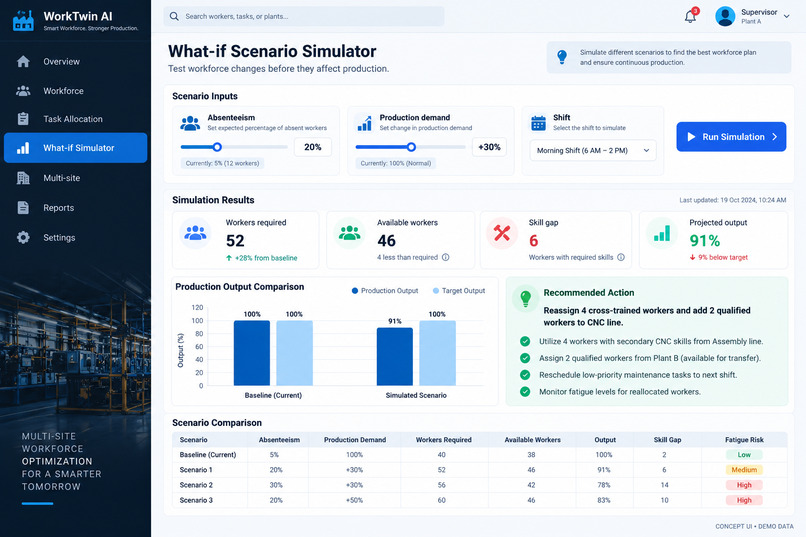Screen dimensions: 806x537
Task: Click the Reports document icon
Action: point(23,208)
